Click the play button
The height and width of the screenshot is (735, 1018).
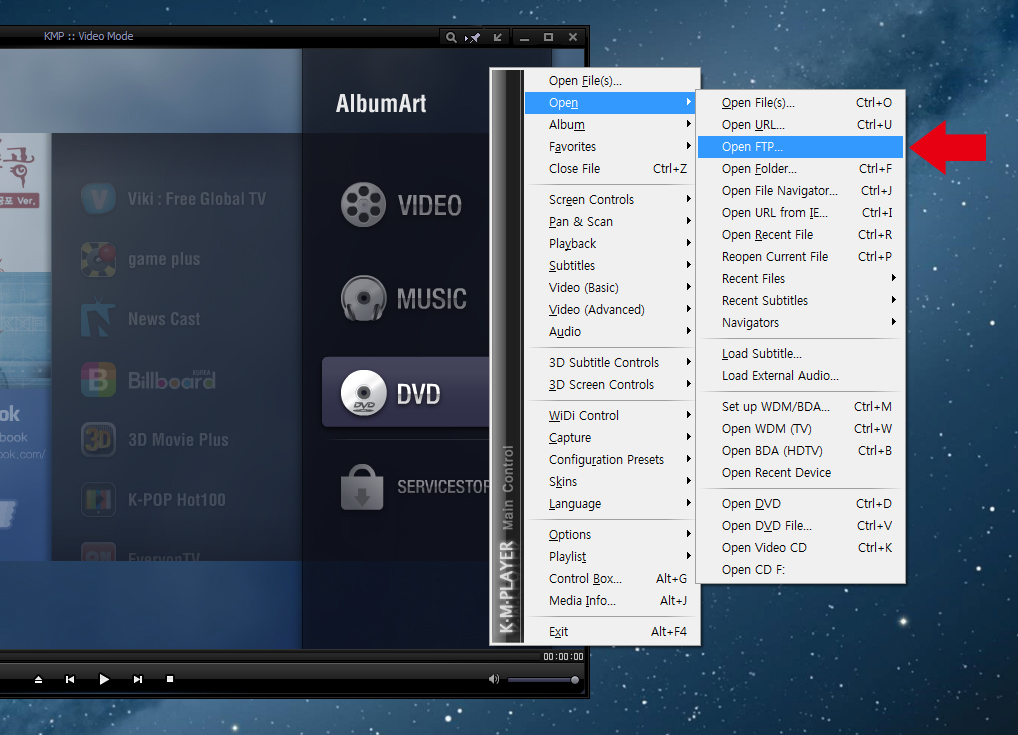pos(104,679)
